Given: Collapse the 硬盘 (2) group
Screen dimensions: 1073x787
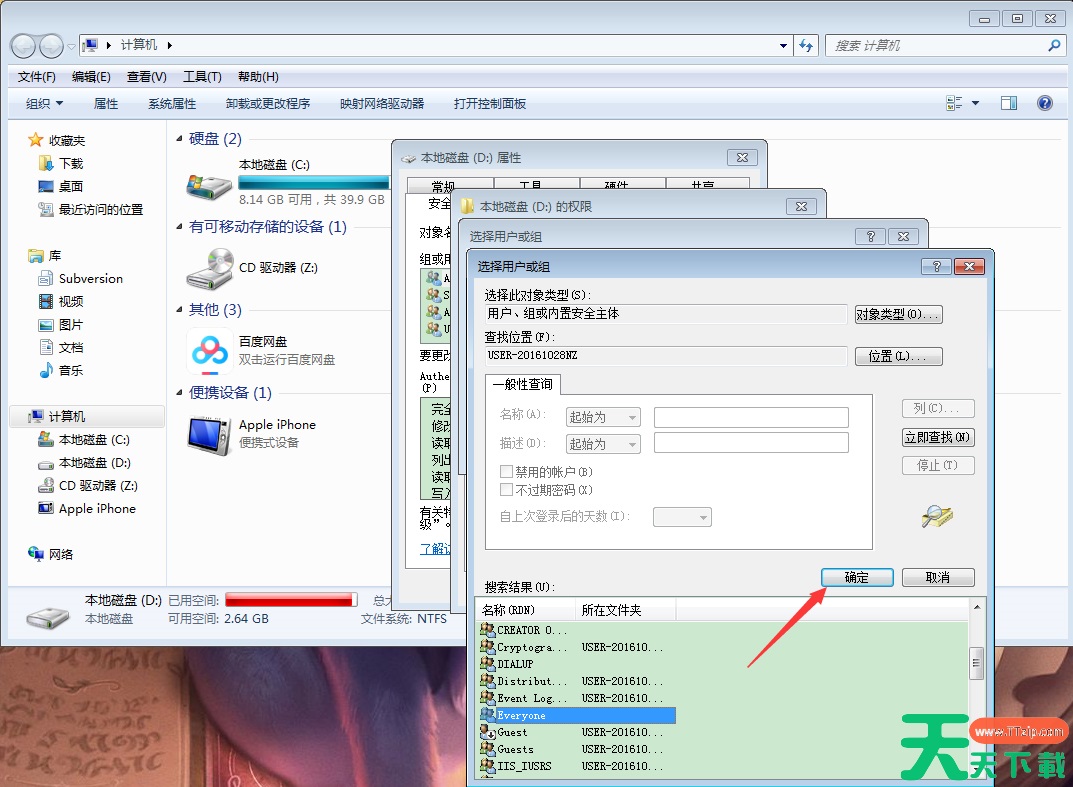Looking at the screenshot, I should (x=179, y=139).
